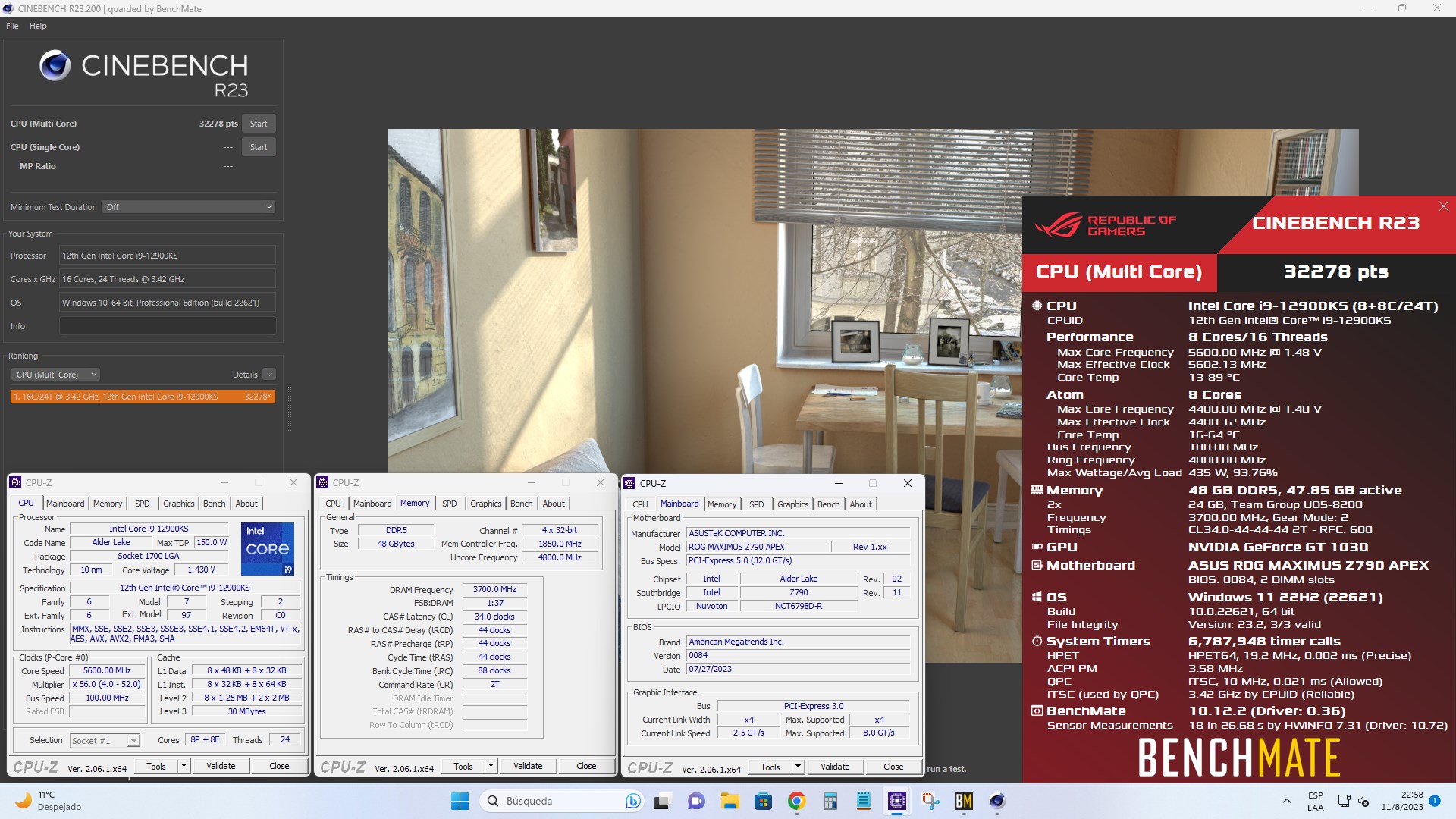Click CPU-Z title icon of Memory window
This screenshot has height=819, width=1456.
point(322,482)
